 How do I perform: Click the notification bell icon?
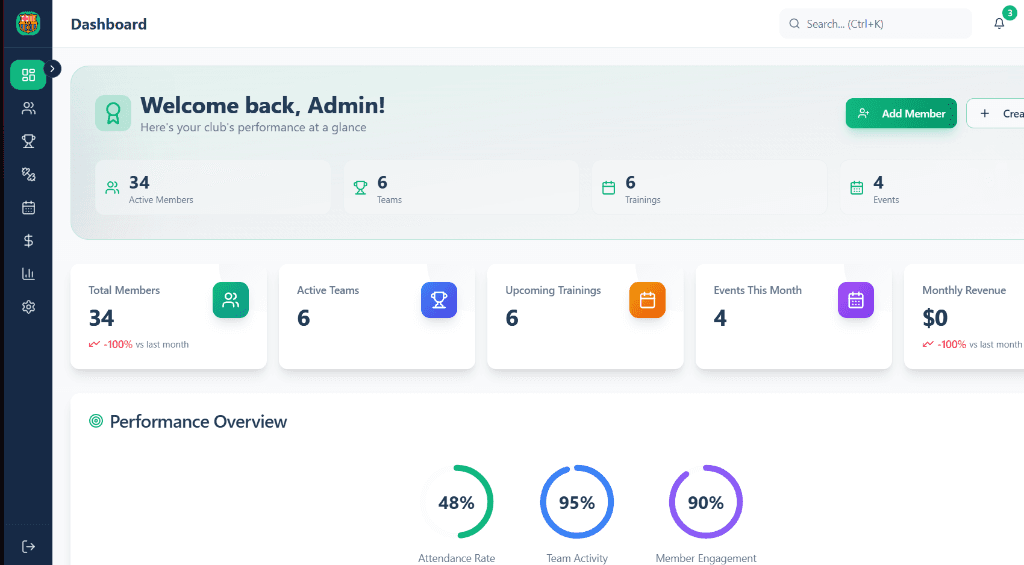coord(999,24)
